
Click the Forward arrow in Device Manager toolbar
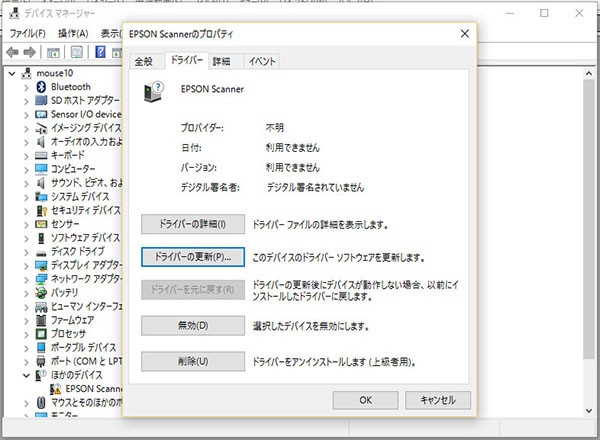pos(29,52)
